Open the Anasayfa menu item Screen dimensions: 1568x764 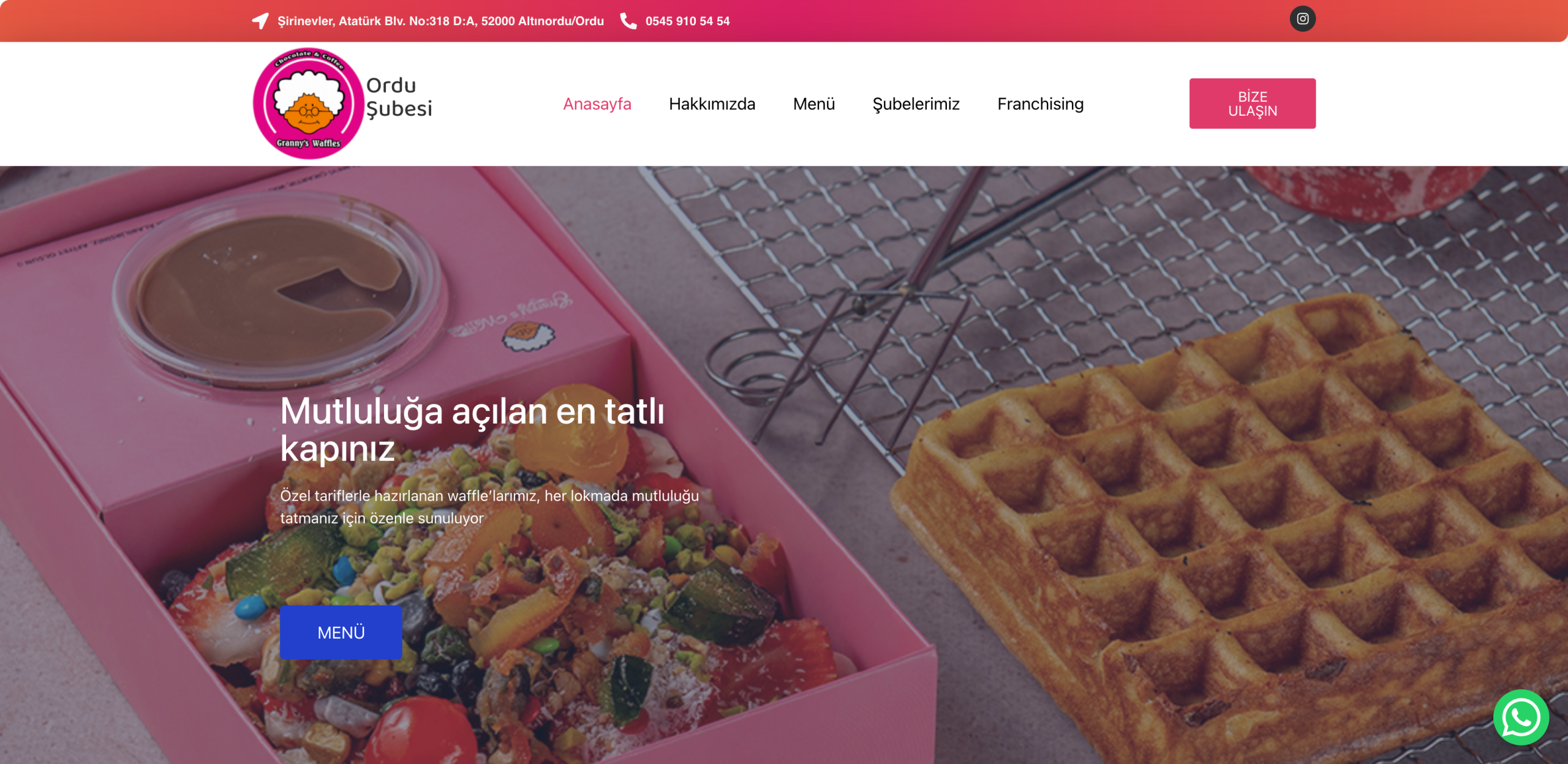pyautogui.click(x=597, y=104)
